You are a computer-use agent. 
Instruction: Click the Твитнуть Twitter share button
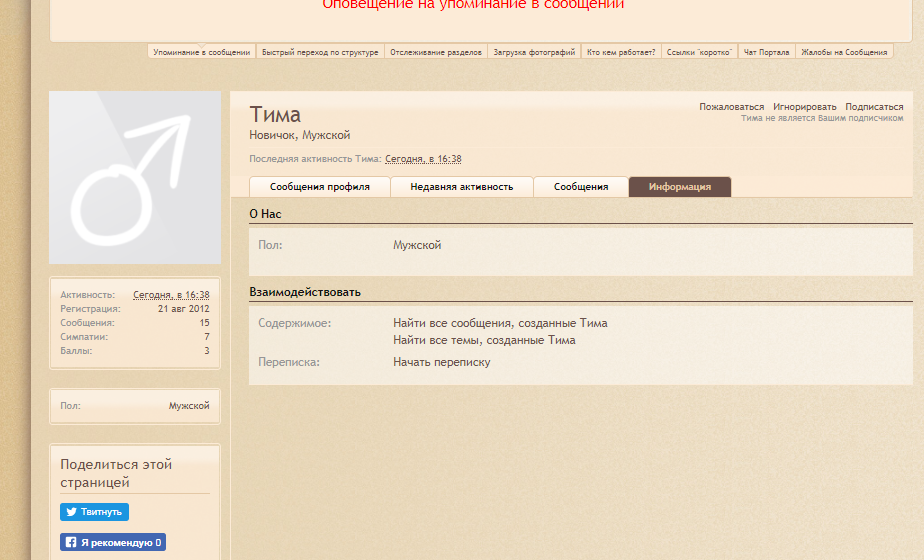tap(94, 512)
